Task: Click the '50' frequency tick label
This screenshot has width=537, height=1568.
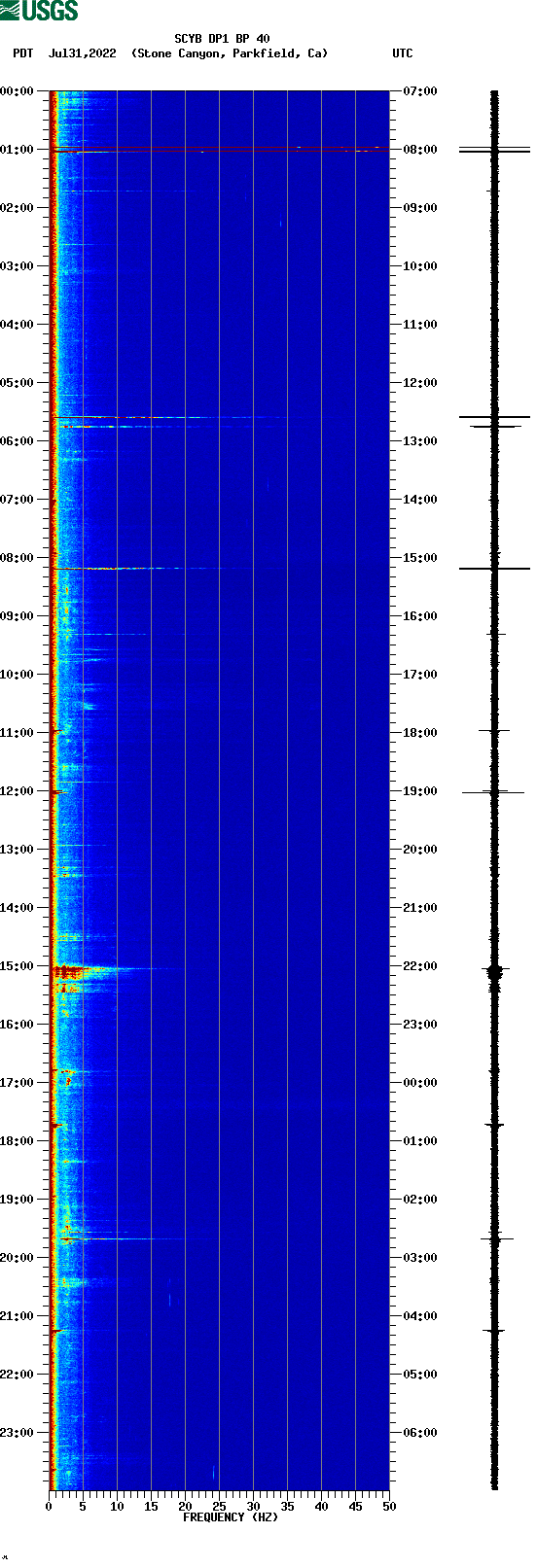Action: pyautogui.click(x=389, y=1508)
